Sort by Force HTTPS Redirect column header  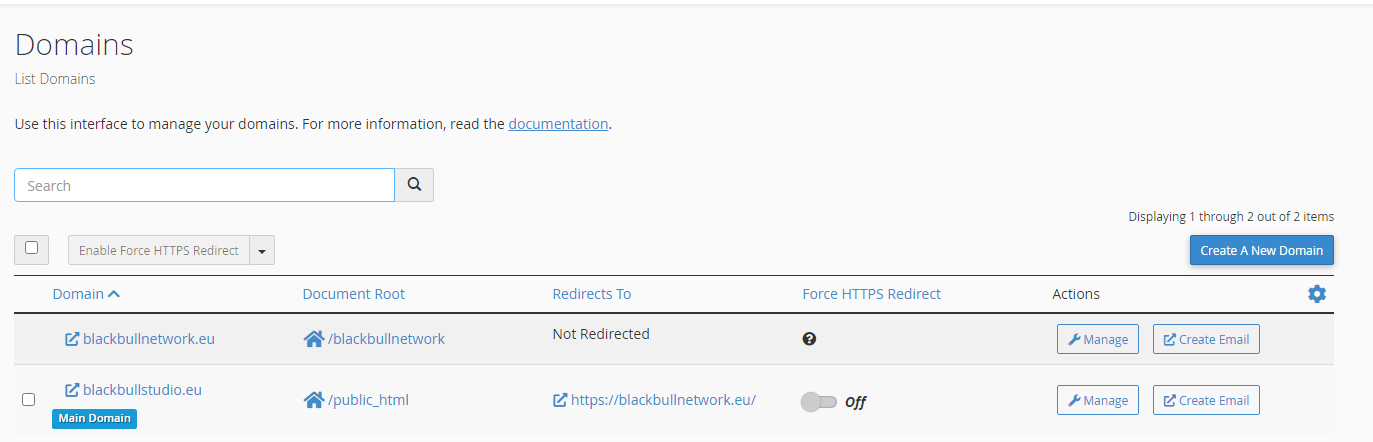pyautogui.click(x=871, y=294)
